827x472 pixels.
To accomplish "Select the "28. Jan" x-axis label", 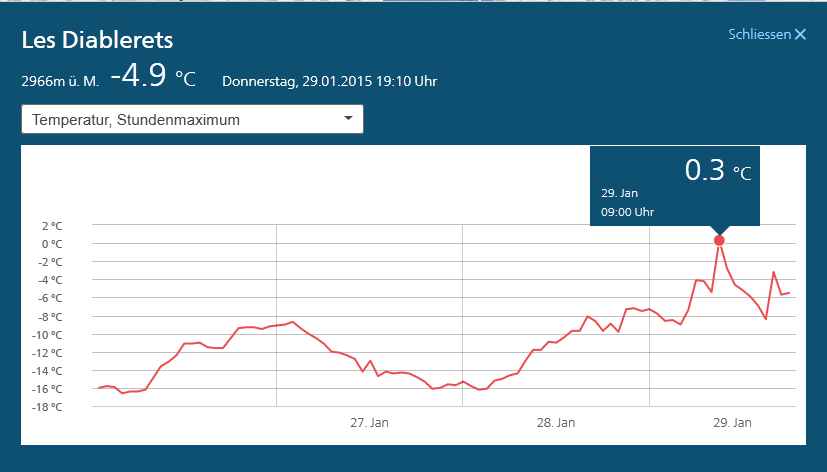I will [x=555, y=423].
